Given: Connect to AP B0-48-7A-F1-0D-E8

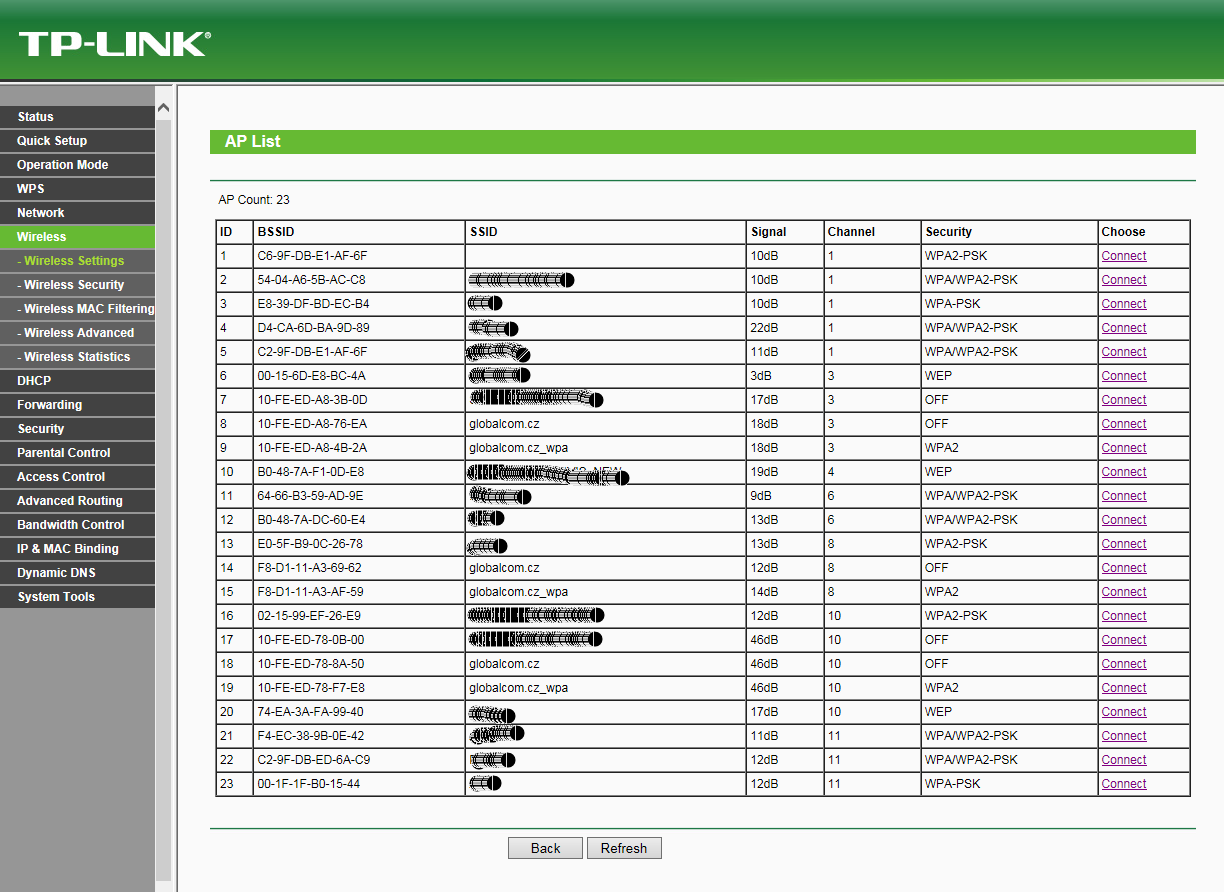Looking at the screenshot, I should click(1124, 472).
